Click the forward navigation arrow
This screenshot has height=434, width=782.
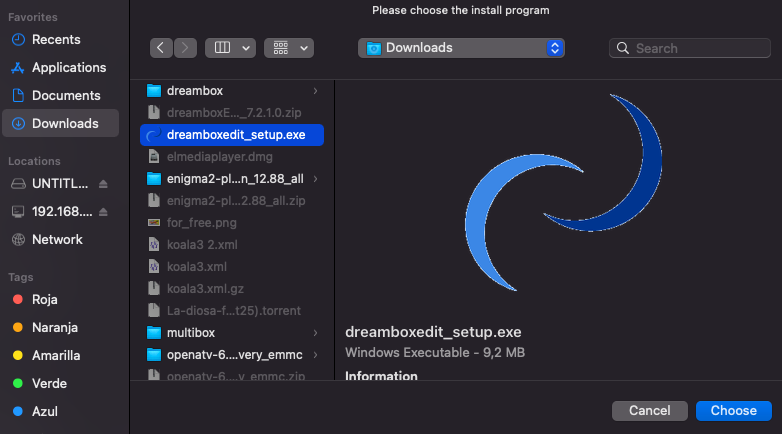click(186, 48)
